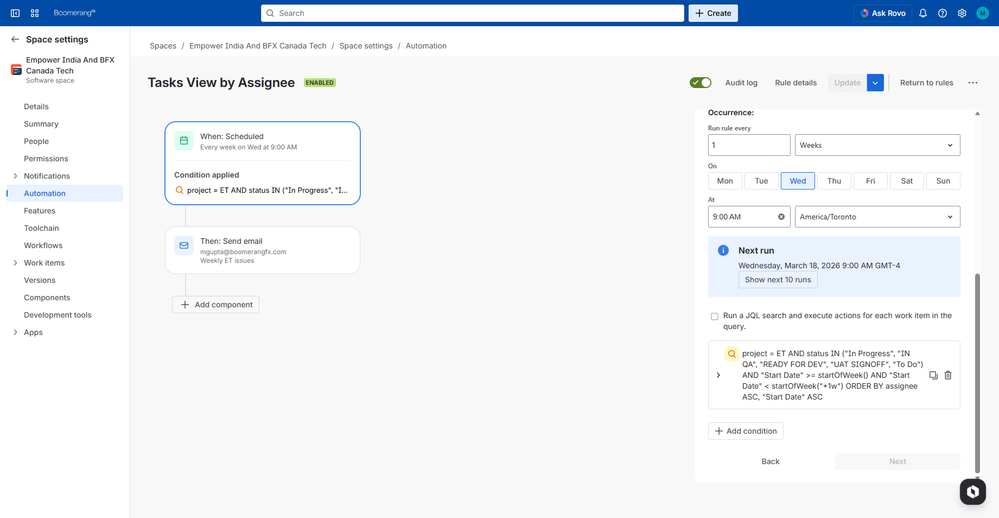Click the Back button
The height and width of the screenshot is (518, 999).
coord(770,461)
